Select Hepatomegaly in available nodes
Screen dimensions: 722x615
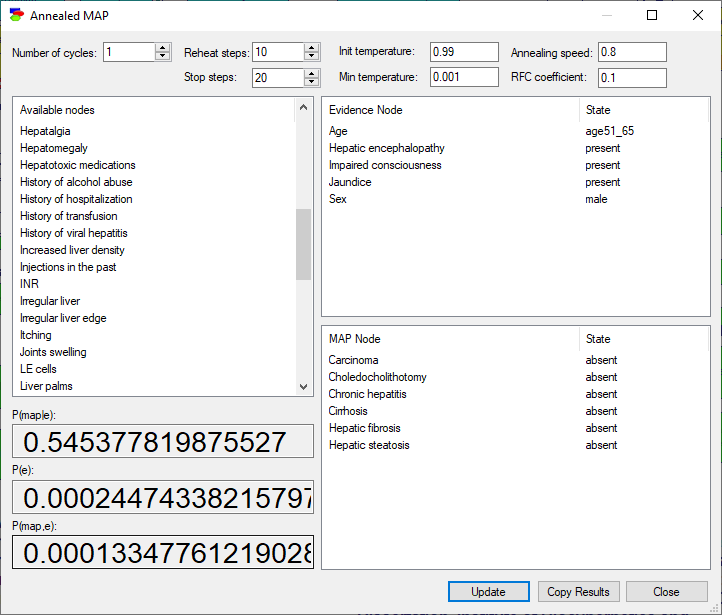click(54, 148)
